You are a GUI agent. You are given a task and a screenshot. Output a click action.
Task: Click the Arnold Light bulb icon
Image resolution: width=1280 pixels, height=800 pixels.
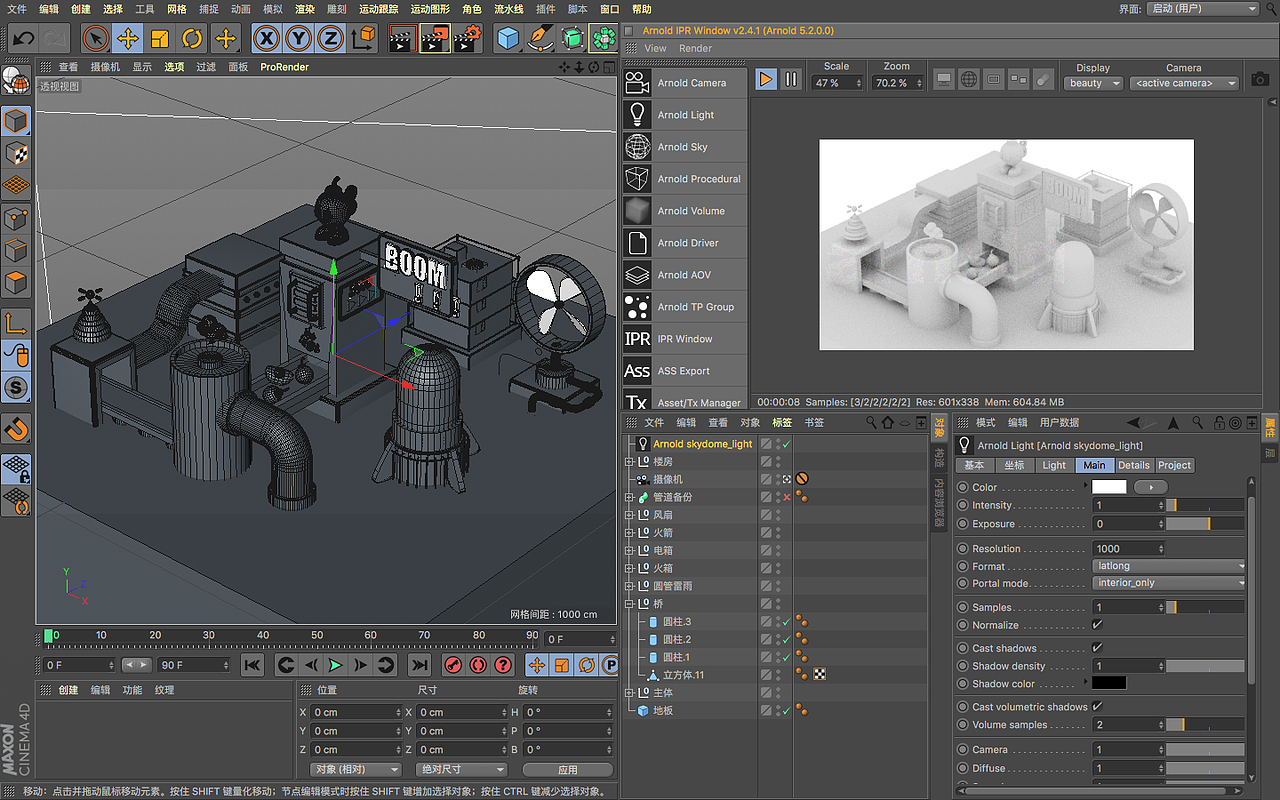pos(637,115)
